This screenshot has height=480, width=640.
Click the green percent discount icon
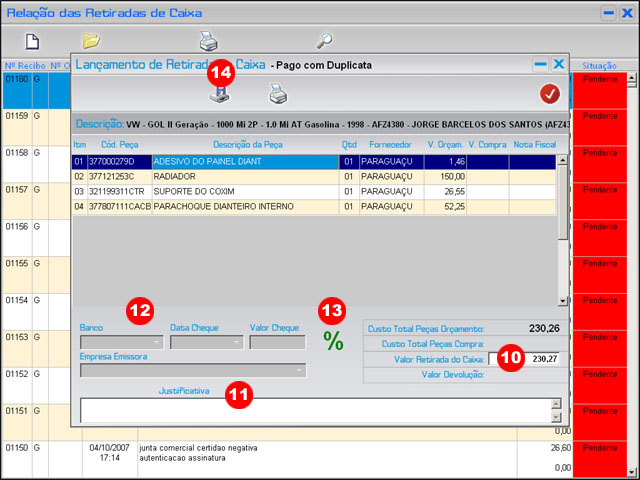(x=333, y=341)
